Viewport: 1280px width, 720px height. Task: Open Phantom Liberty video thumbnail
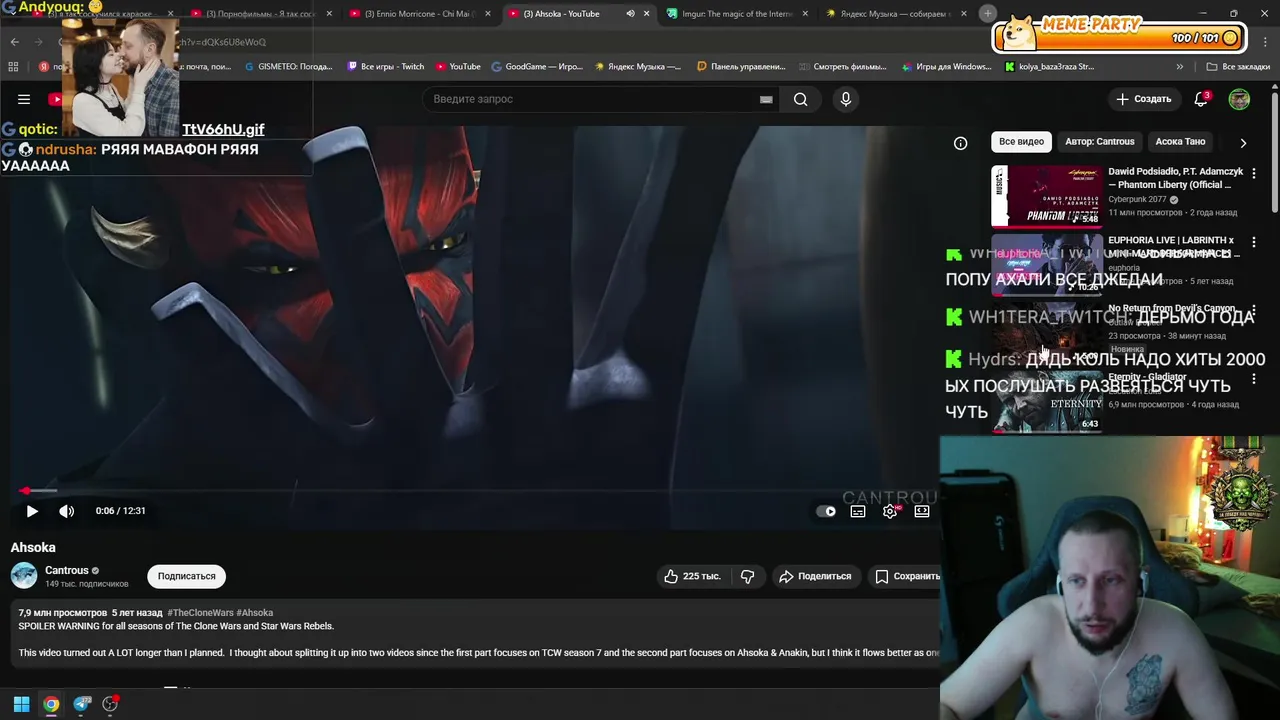pos(1047,196)
